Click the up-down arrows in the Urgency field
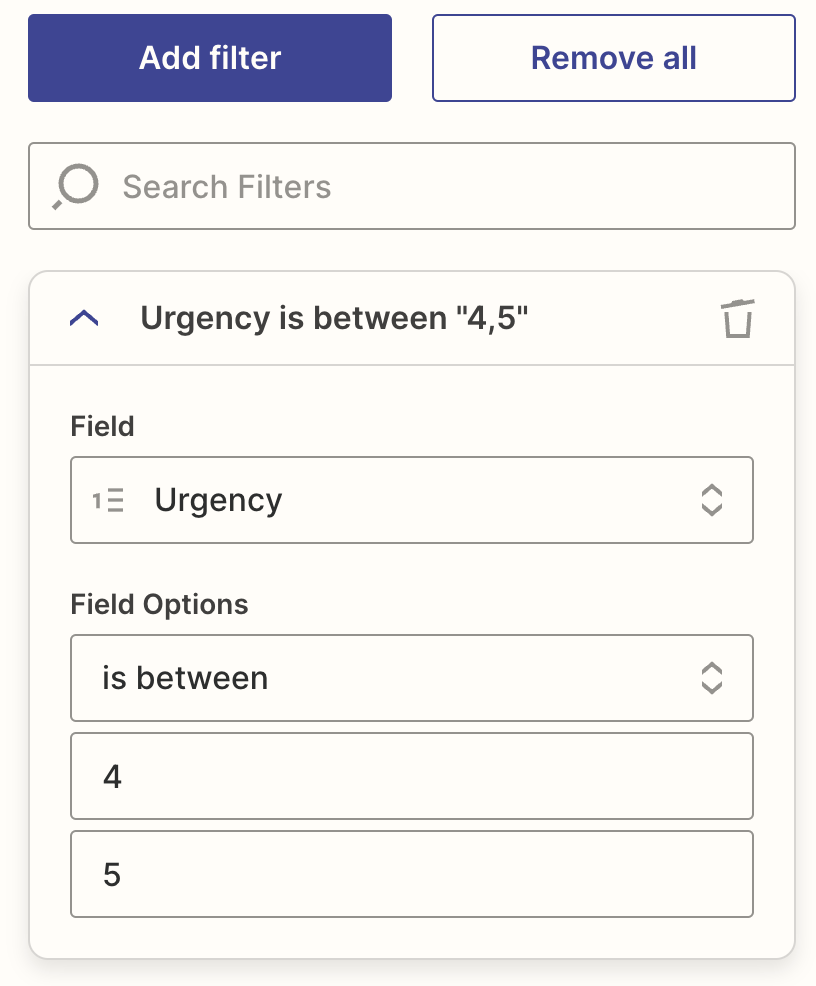 (x=710, y=500)
